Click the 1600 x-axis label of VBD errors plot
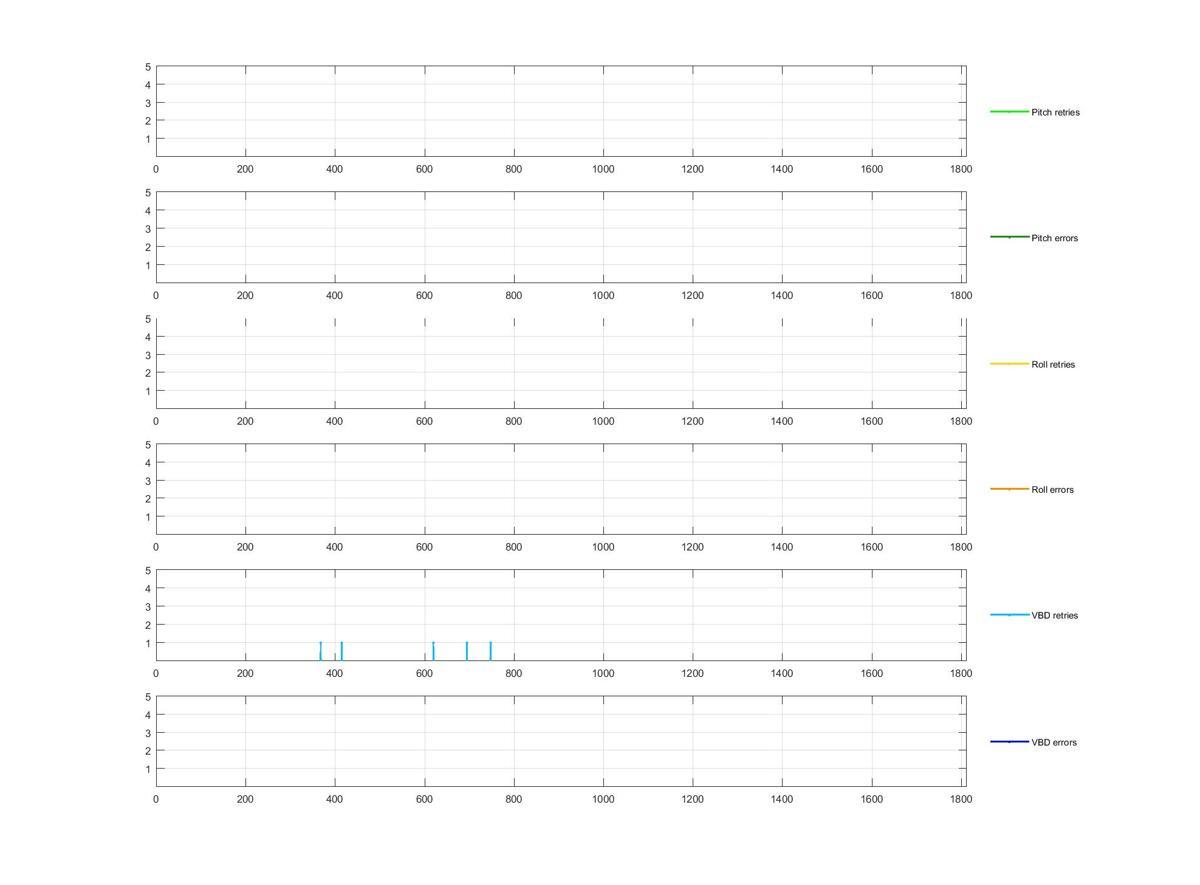1200x885 pixels. click(x=872, y=800)
